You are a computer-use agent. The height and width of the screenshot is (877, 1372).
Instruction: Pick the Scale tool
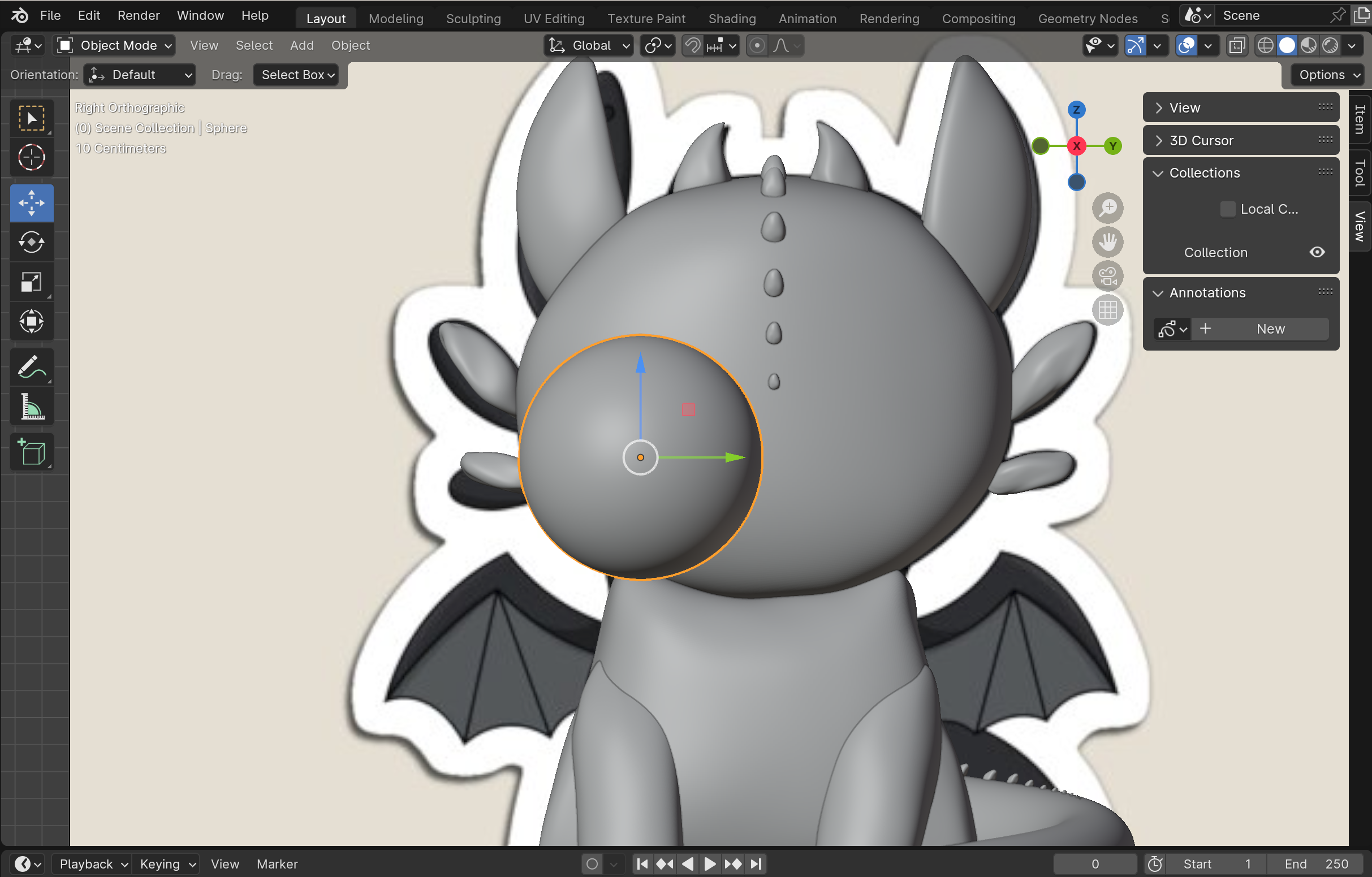tap(32, 282)
